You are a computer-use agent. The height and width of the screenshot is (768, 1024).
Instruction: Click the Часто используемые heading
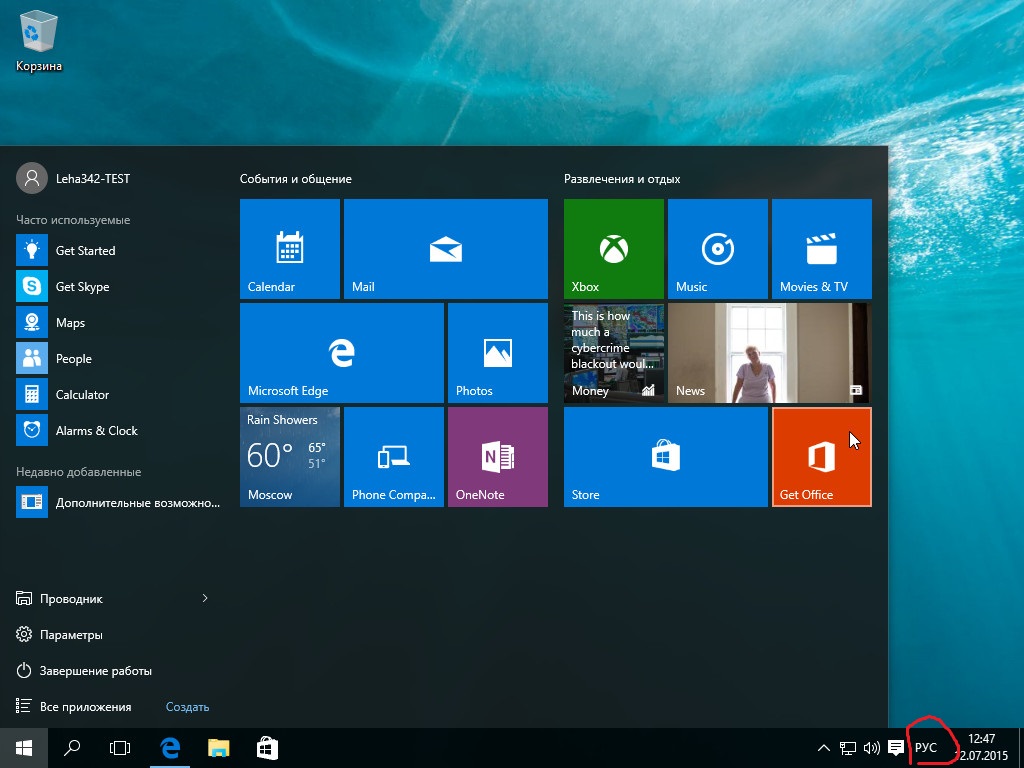point(73,220)
